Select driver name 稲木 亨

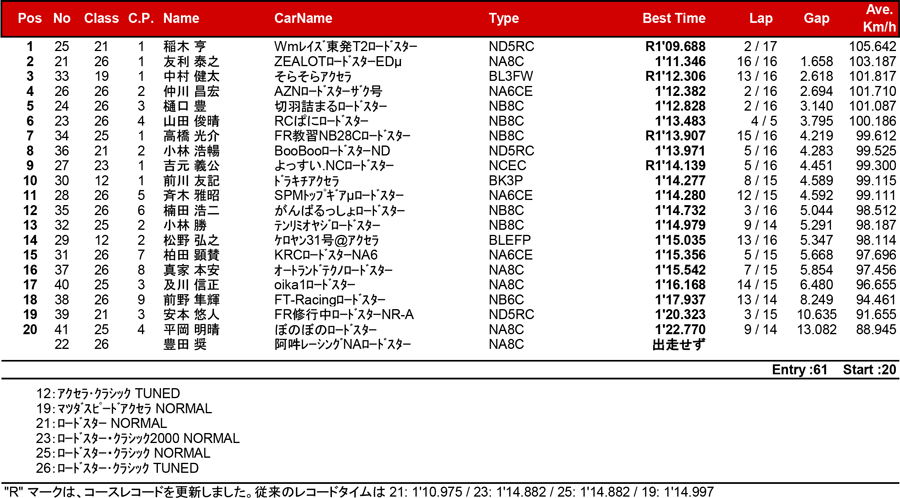point(185,46)
